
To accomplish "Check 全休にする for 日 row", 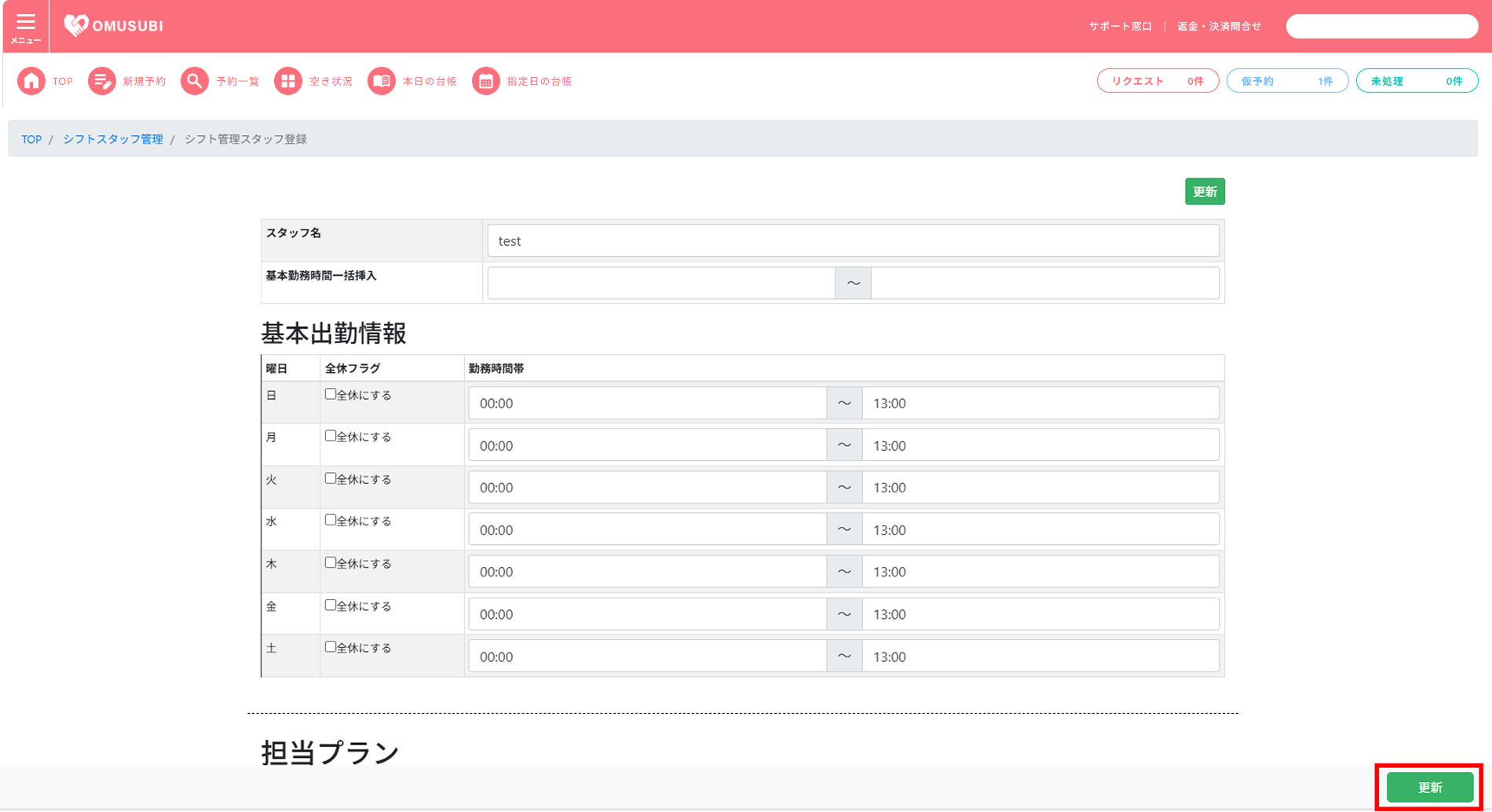I will [x=331, y=394].
